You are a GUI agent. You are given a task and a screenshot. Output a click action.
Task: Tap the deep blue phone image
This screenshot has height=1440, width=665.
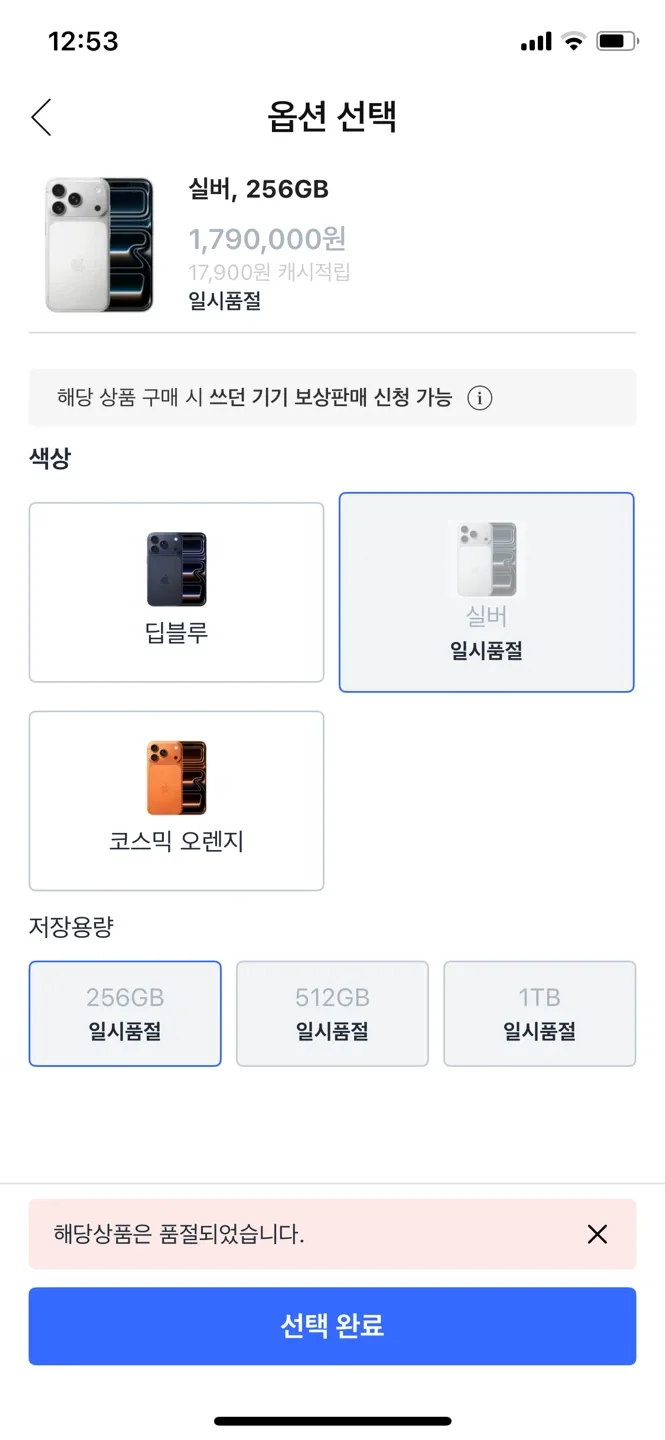177,569
